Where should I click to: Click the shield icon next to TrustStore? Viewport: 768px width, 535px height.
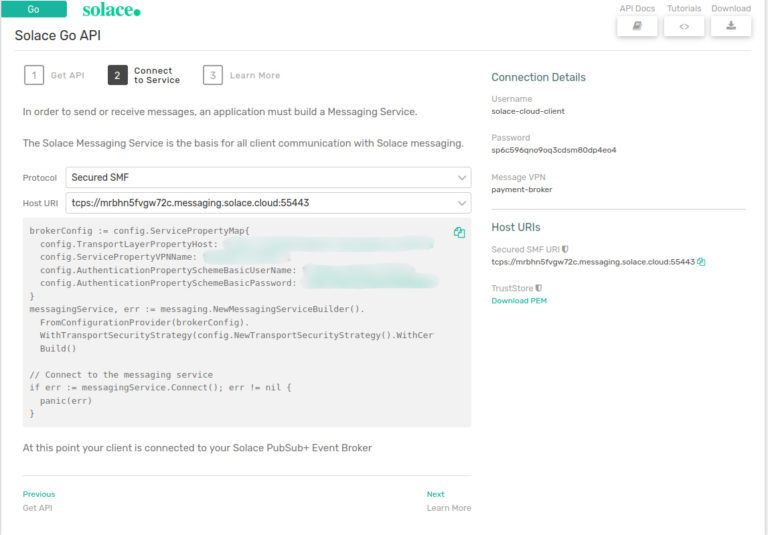pyautogui.click(x=539, y=288)
